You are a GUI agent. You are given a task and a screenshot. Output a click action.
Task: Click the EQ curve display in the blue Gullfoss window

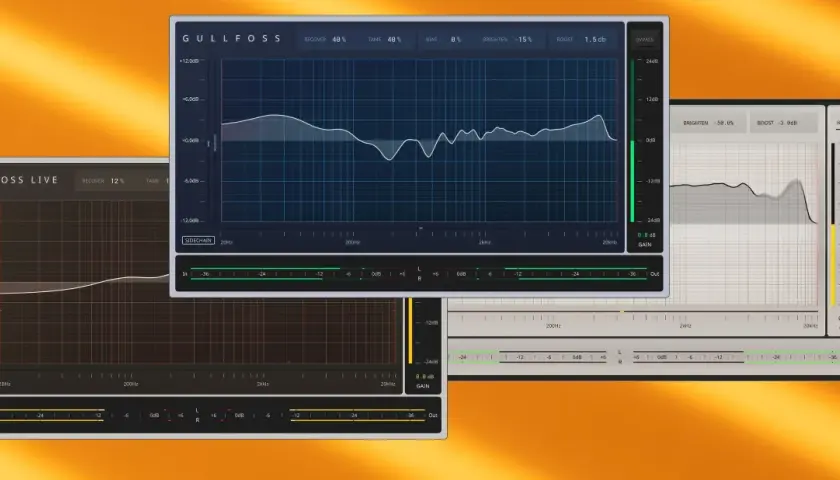pos(419,140)
